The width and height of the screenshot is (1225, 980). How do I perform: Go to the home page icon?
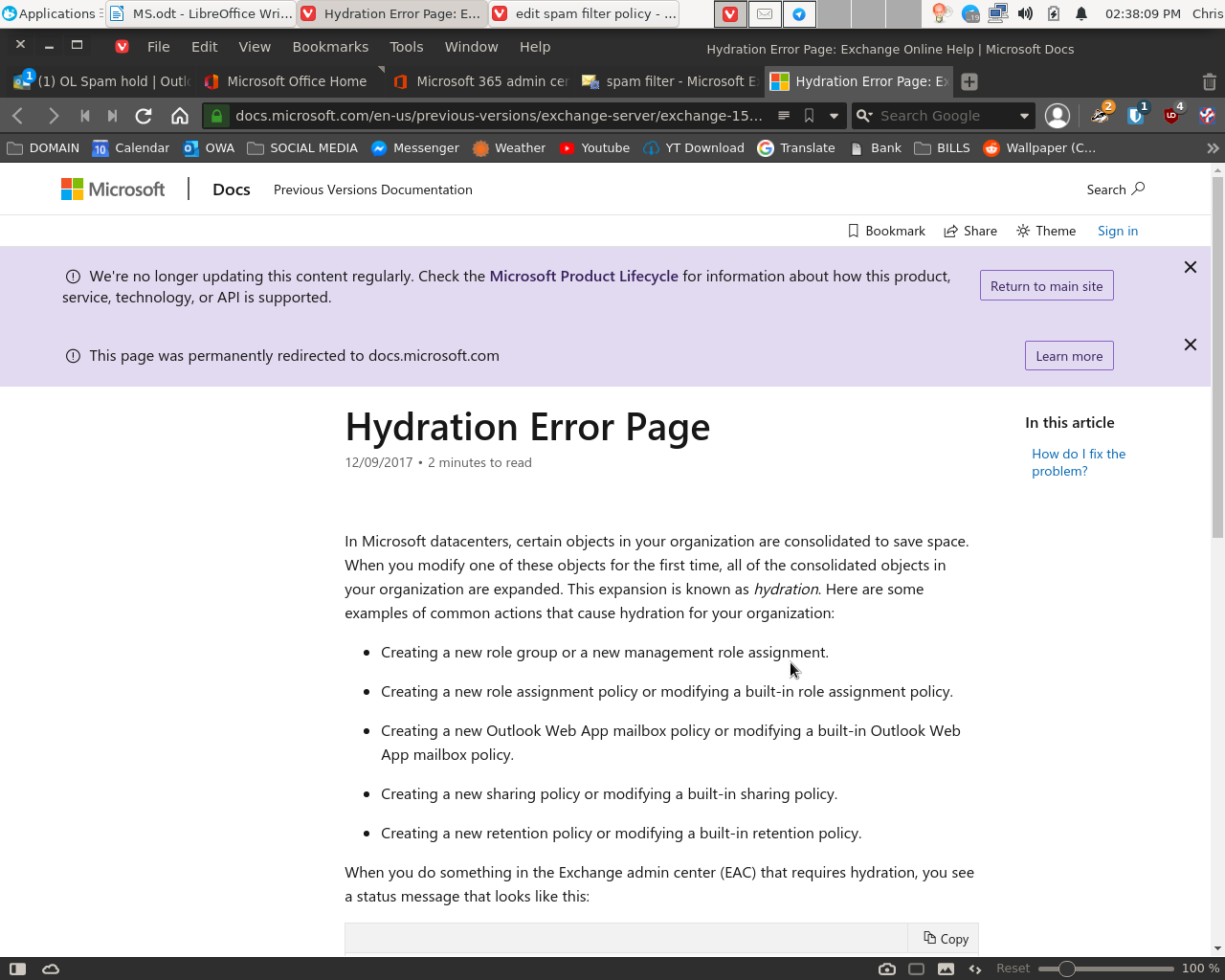(180, 116)
